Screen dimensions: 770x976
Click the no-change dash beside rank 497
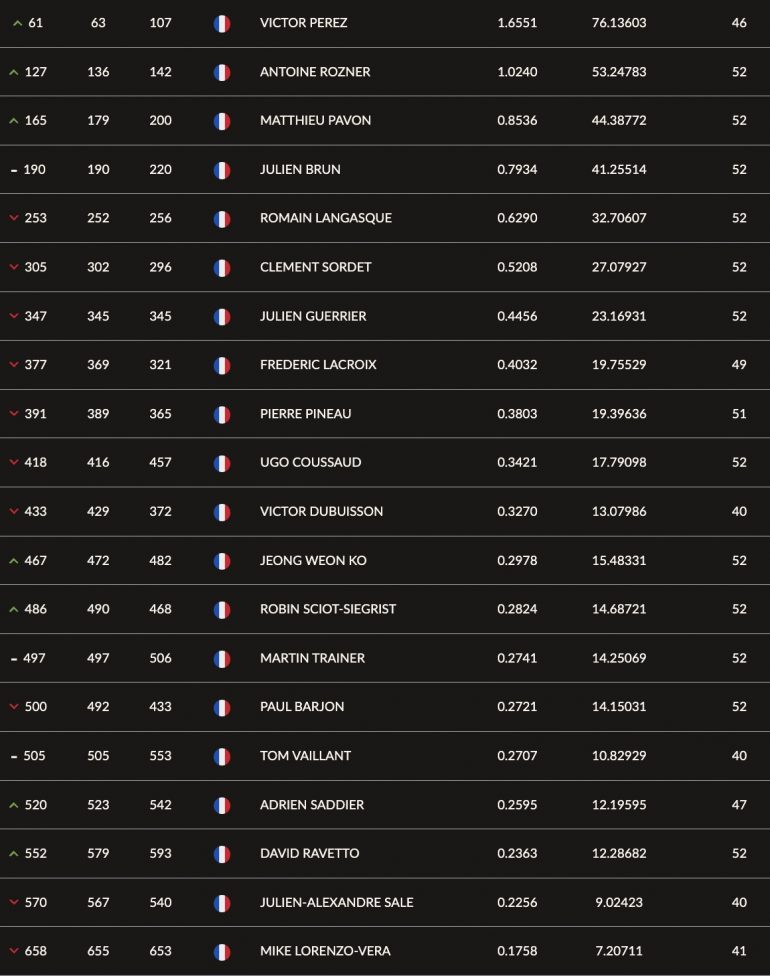14,659
